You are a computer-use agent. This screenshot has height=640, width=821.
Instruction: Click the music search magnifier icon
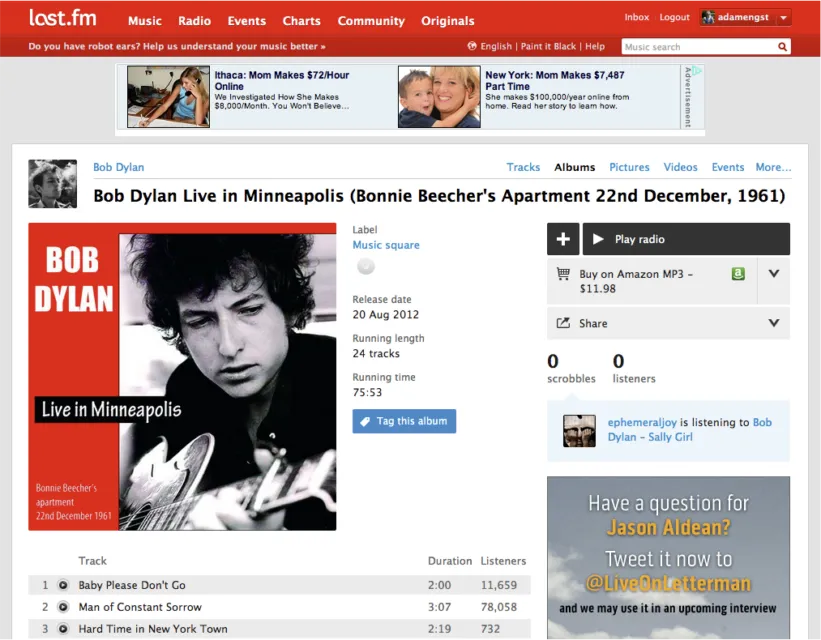coord(782,47)
